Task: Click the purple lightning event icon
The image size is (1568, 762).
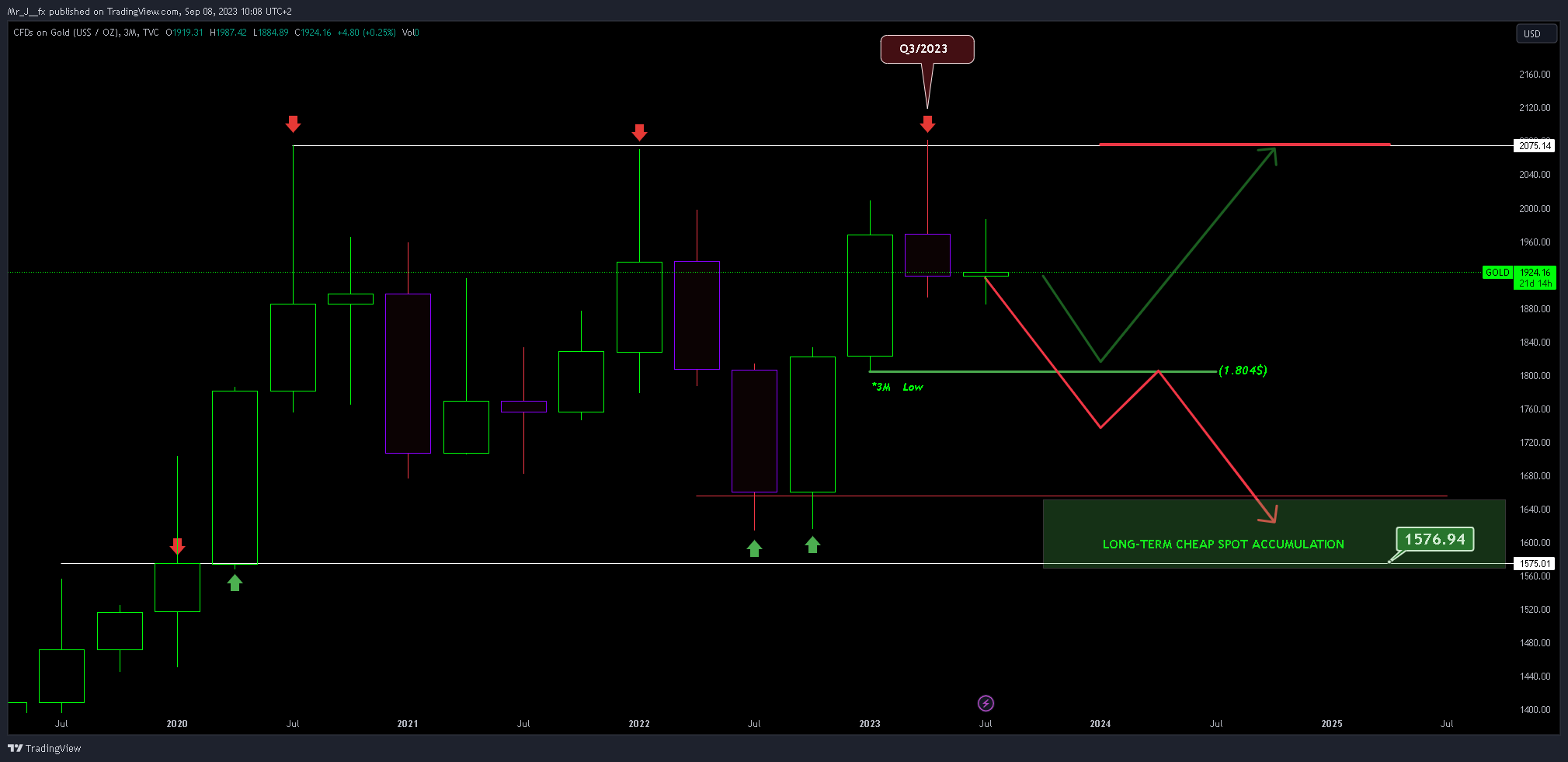Action: [x=986, y=704]
